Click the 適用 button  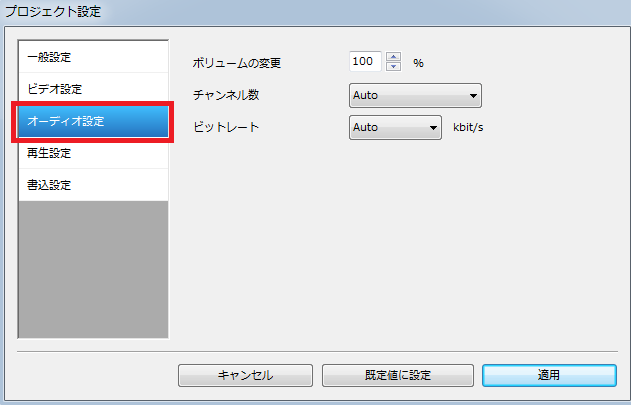point(549,375)
